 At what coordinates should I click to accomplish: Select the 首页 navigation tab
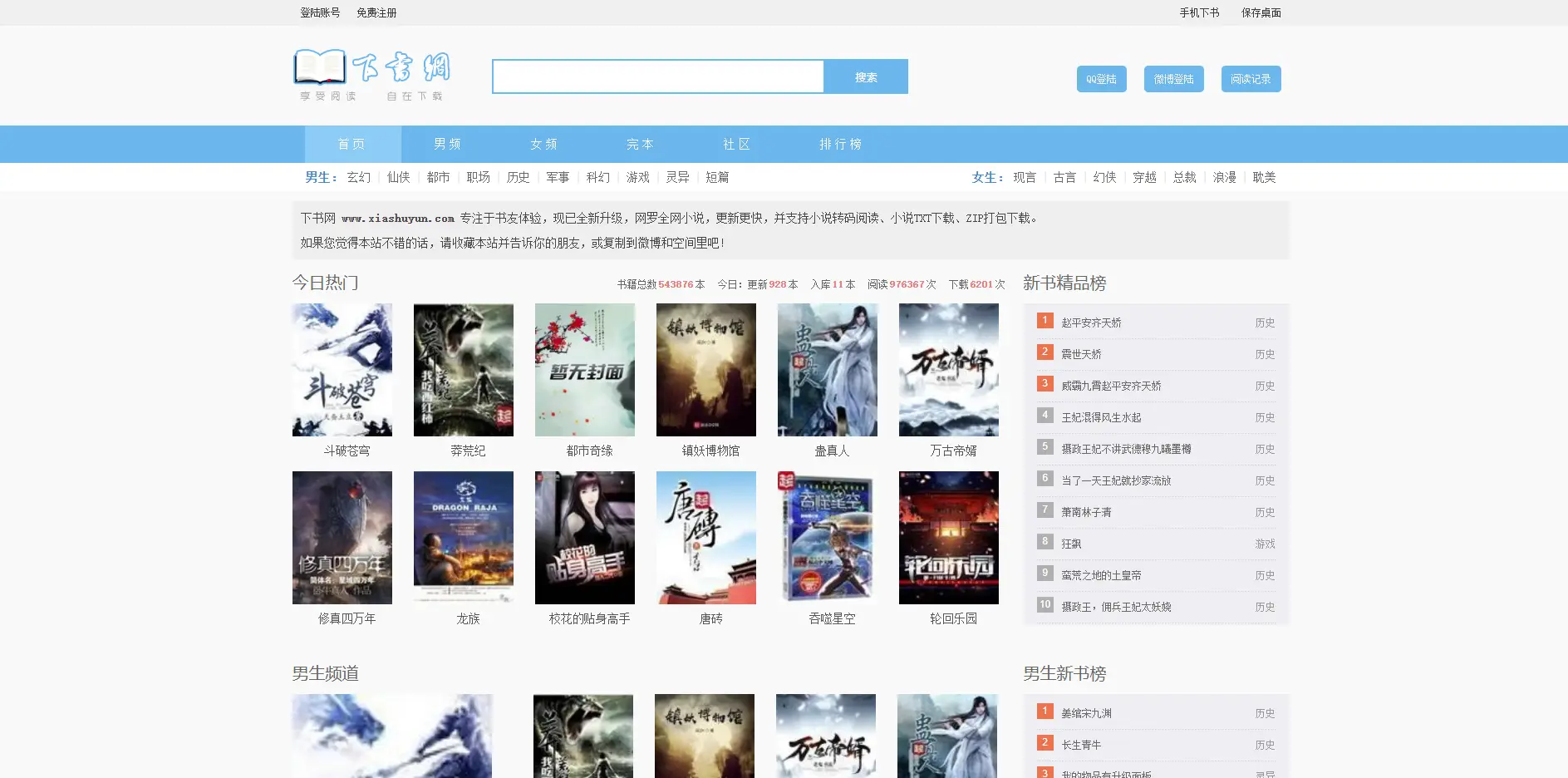click(x=353, y=144)
